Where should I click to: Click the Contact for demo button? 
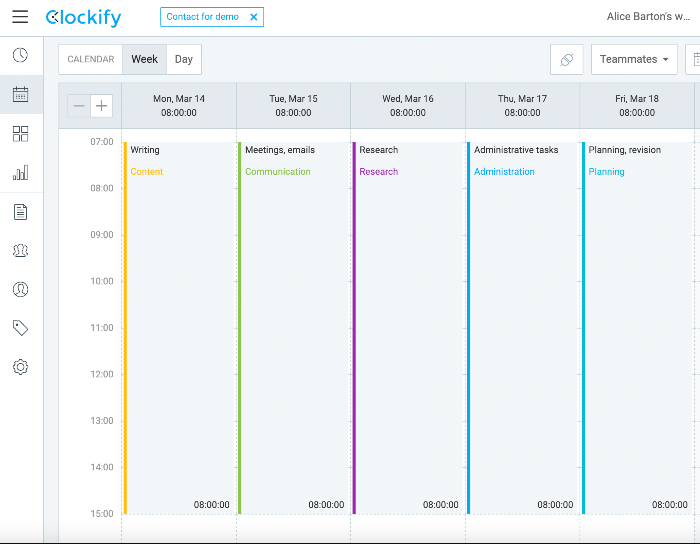pyautogui.click(x=203, y=17)
